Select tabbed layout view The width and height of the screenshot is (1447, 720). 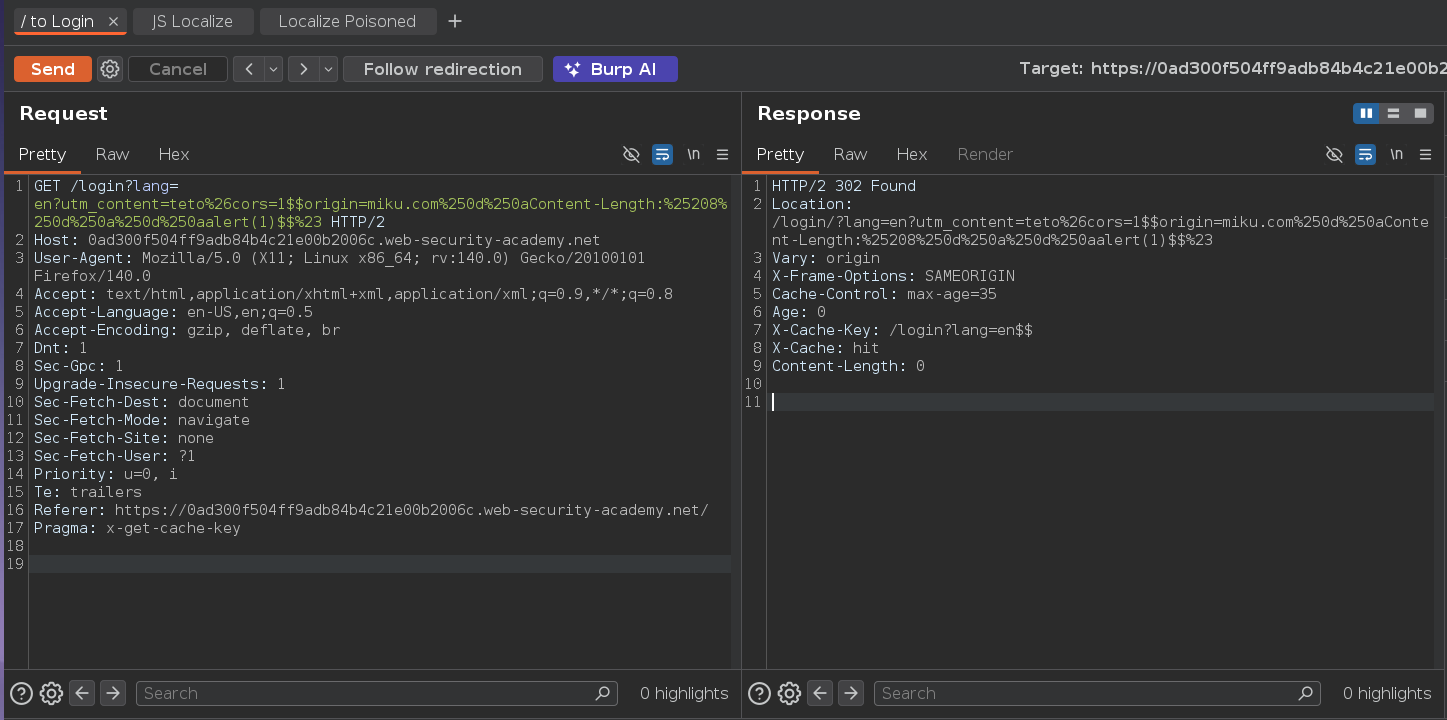click(1420, 114)
